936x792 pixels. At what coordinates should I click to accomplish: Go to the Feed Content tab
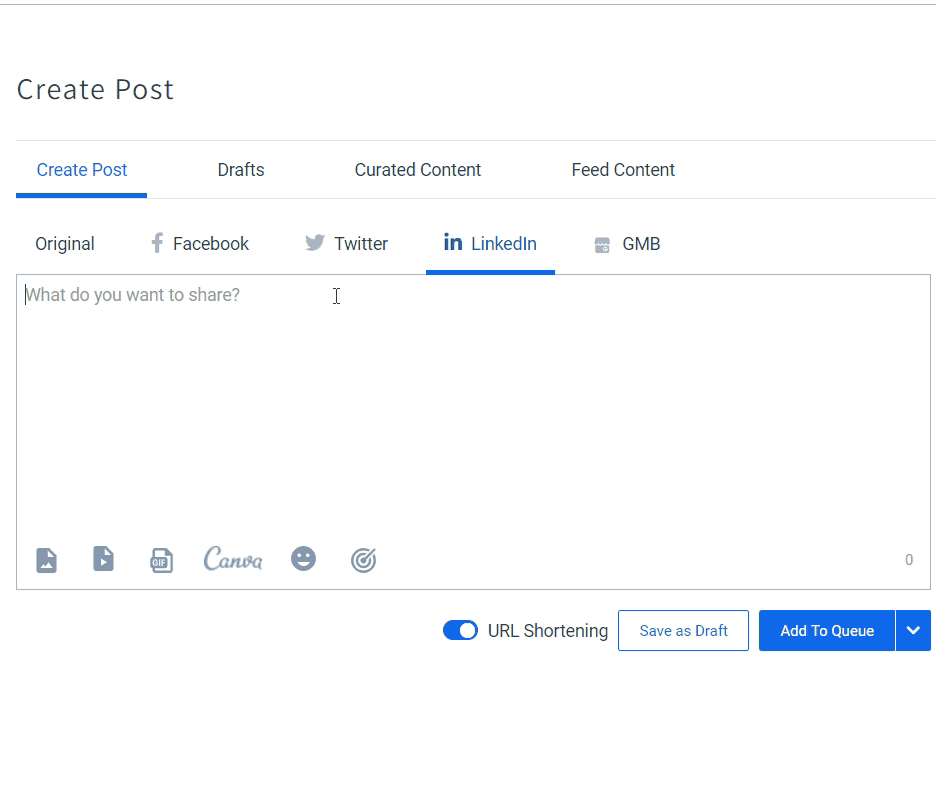pyautogui.click(x=623, y=170)
